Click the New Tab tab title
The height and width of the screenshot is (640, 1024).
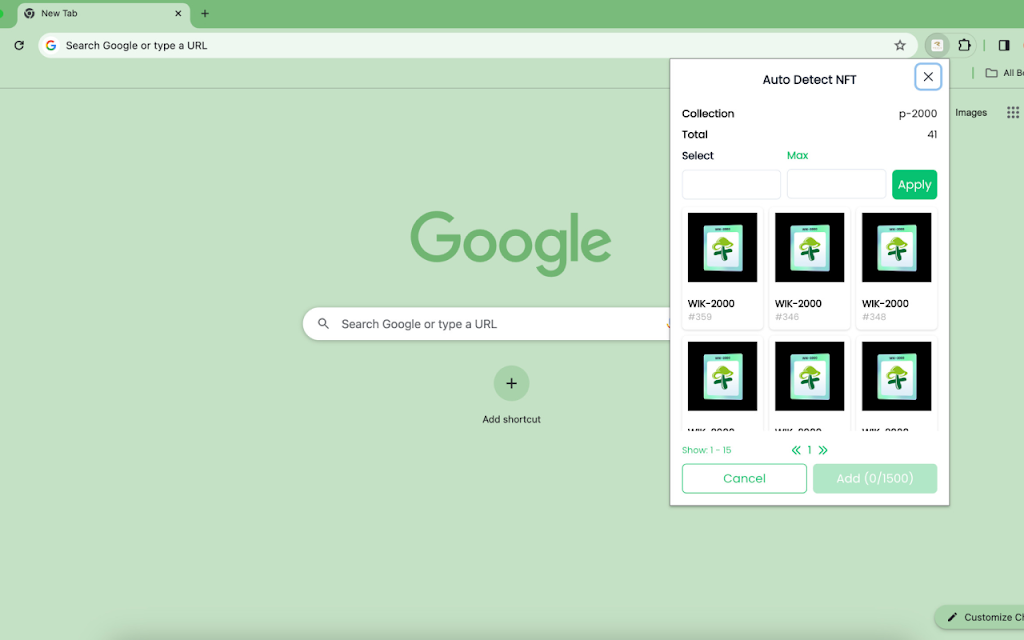(59, 13)
